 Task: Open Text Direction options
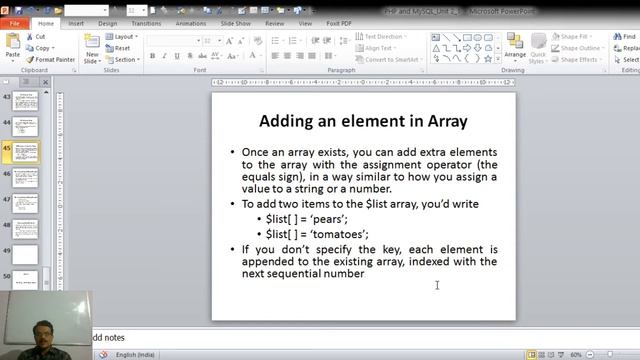pyautogui.click(x=381, y=37)
